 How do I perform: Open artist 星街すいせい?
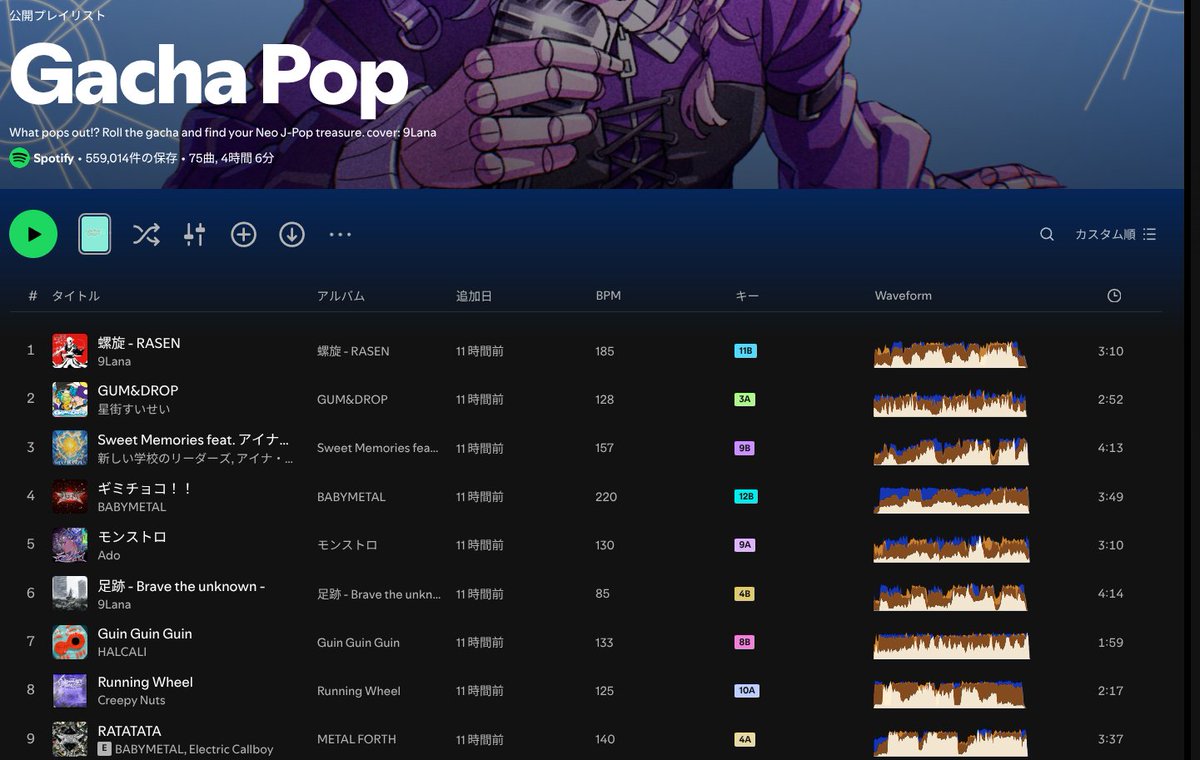coord(134,409)
